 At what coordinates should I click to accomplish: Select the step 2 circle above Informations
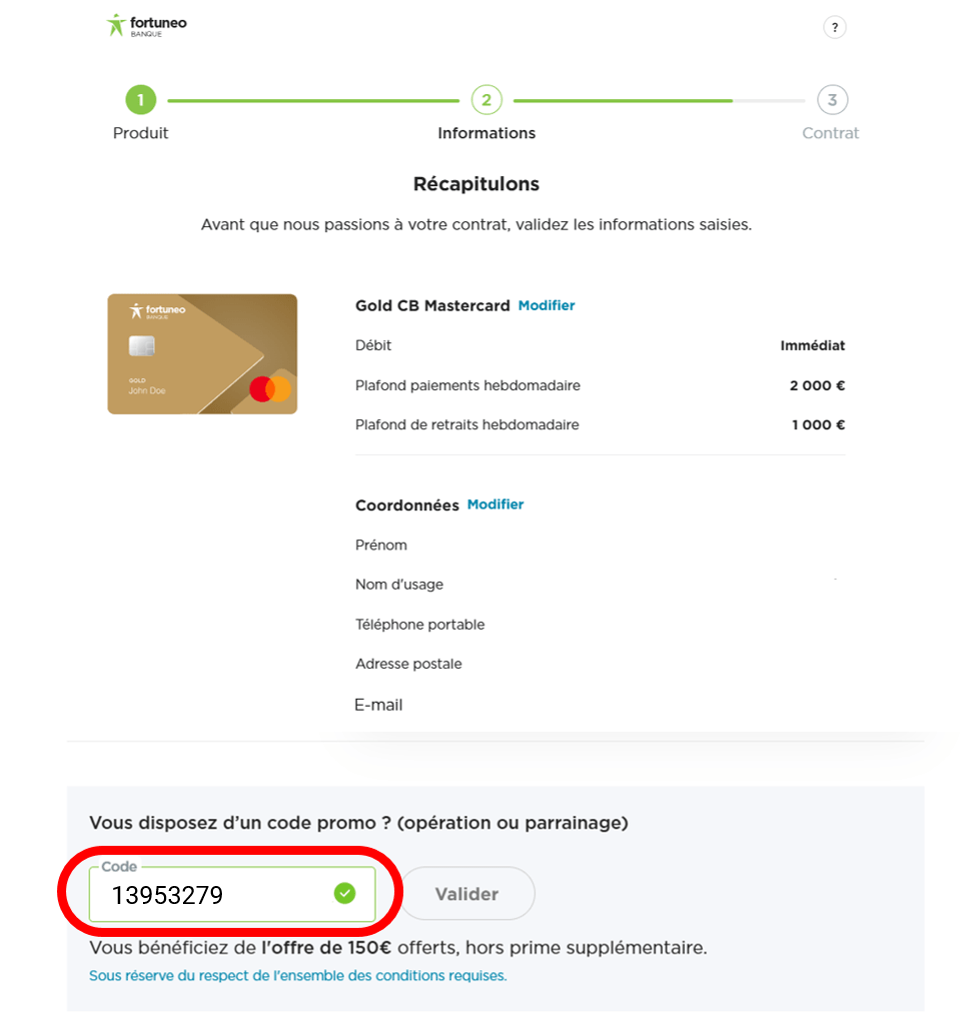[x=486, y=100]
